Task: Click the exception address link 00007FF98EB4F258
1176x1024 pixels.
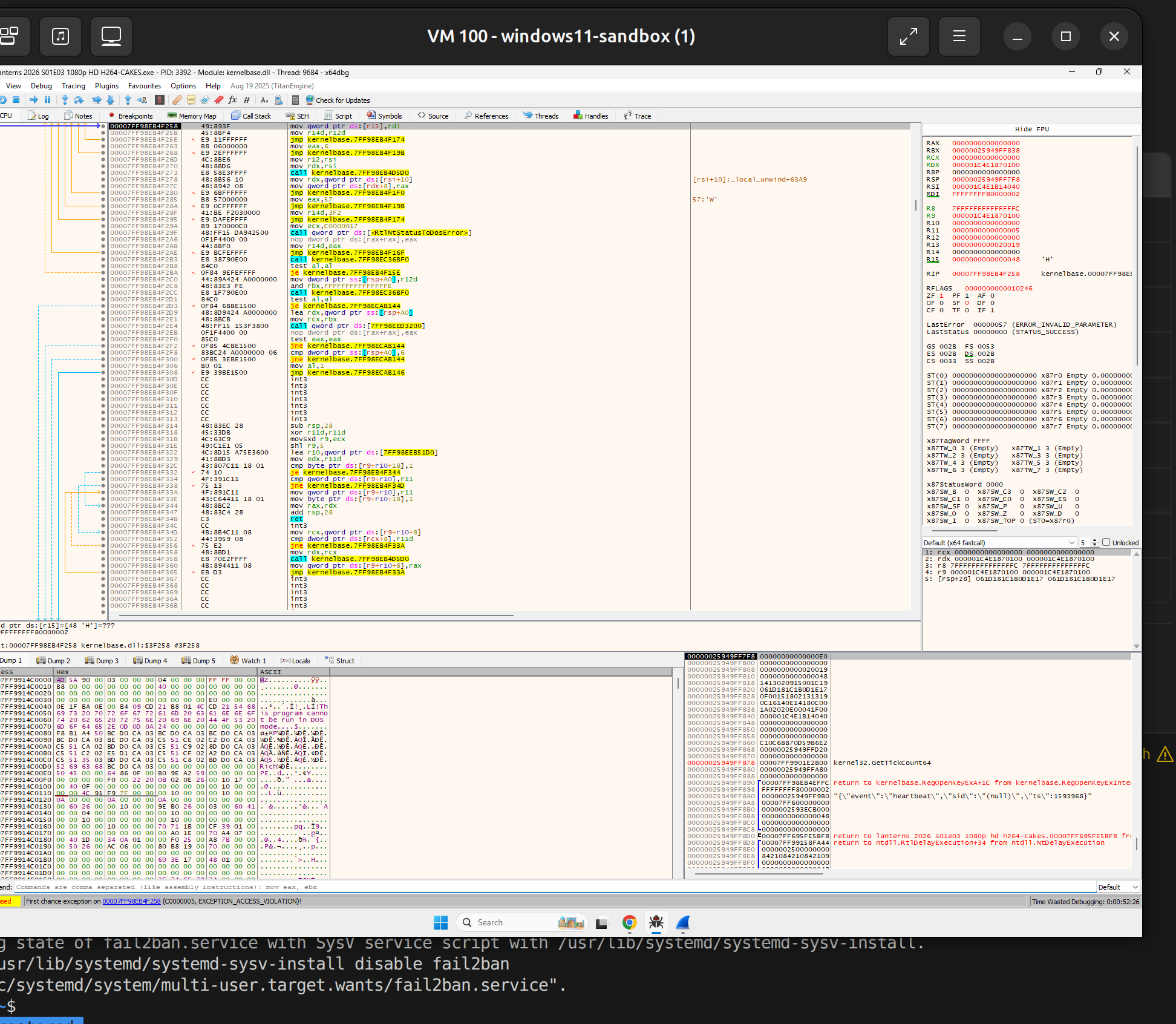Action: pyautogui.click(x=131, y=901)
